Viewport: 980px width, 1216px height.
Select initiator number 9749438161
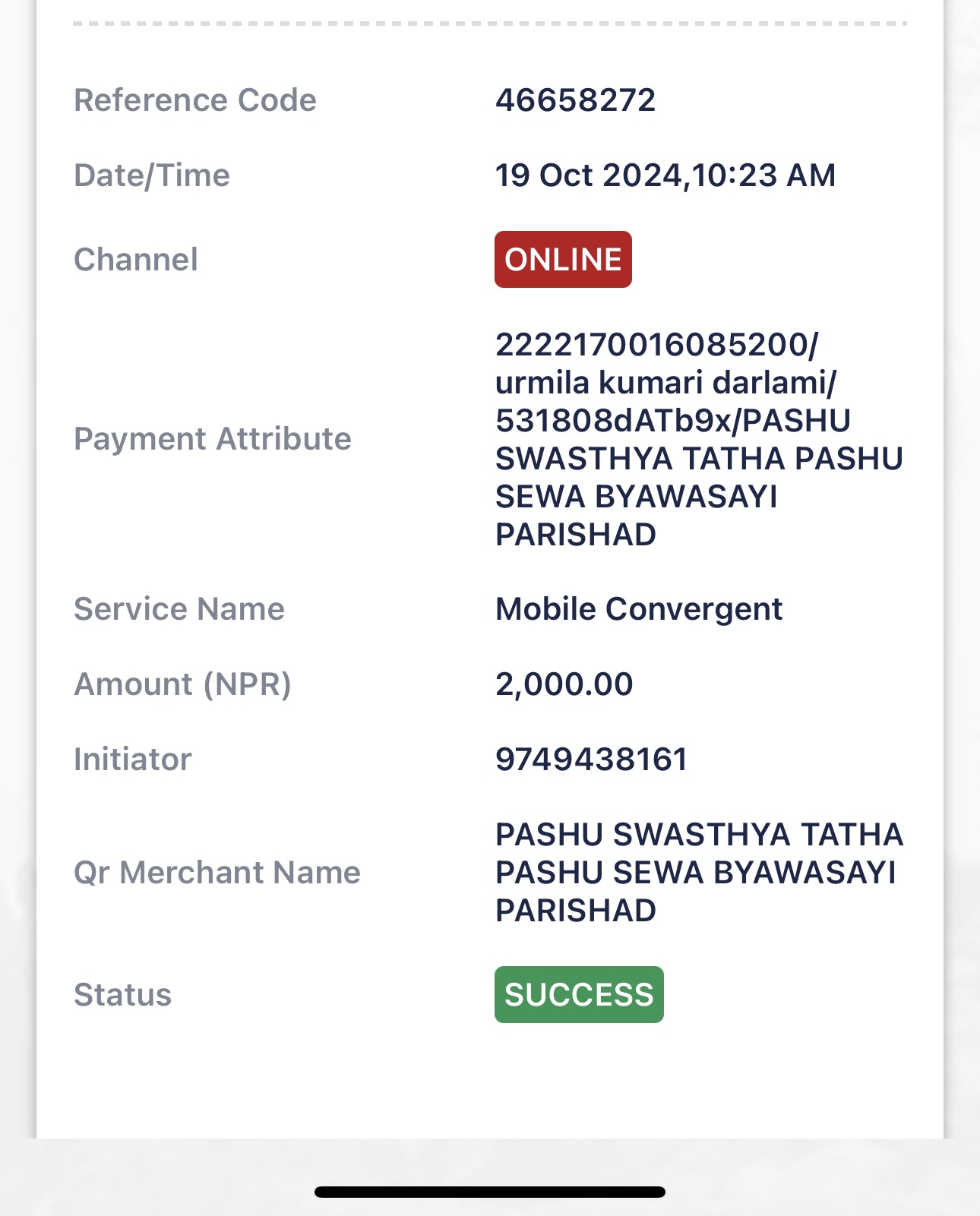tap(591, 760)
